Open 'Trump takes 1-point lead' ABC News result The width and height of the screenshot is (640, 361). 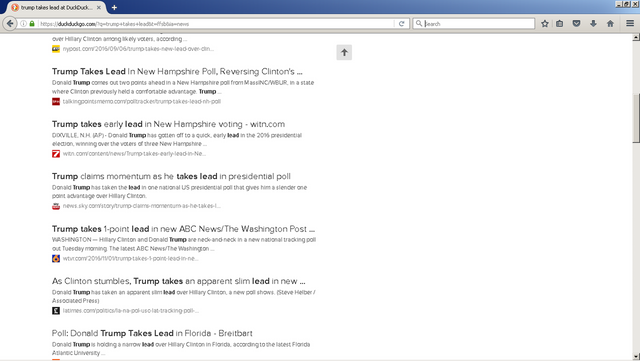coord(183,229)
